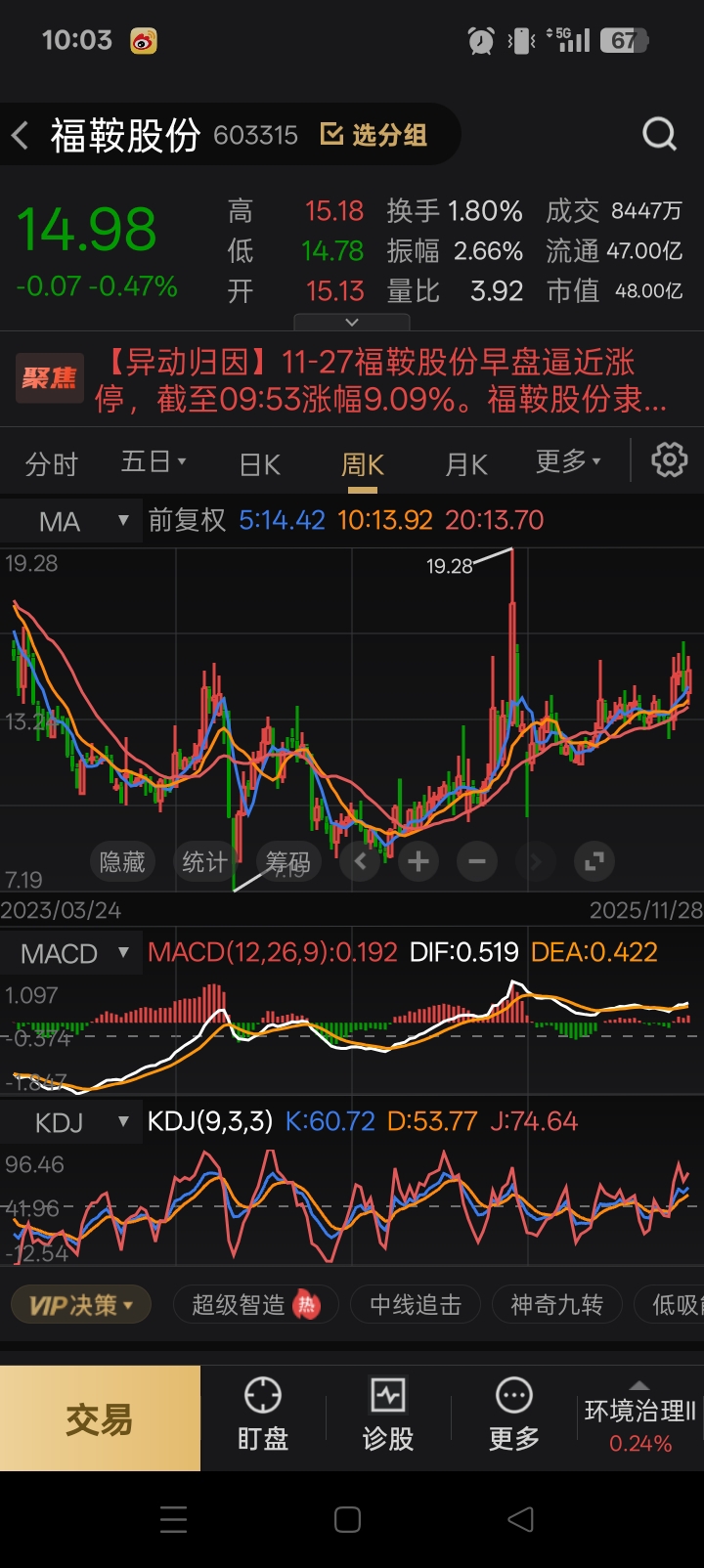Tap 成交 value 8447万

[x=646, y=211]
